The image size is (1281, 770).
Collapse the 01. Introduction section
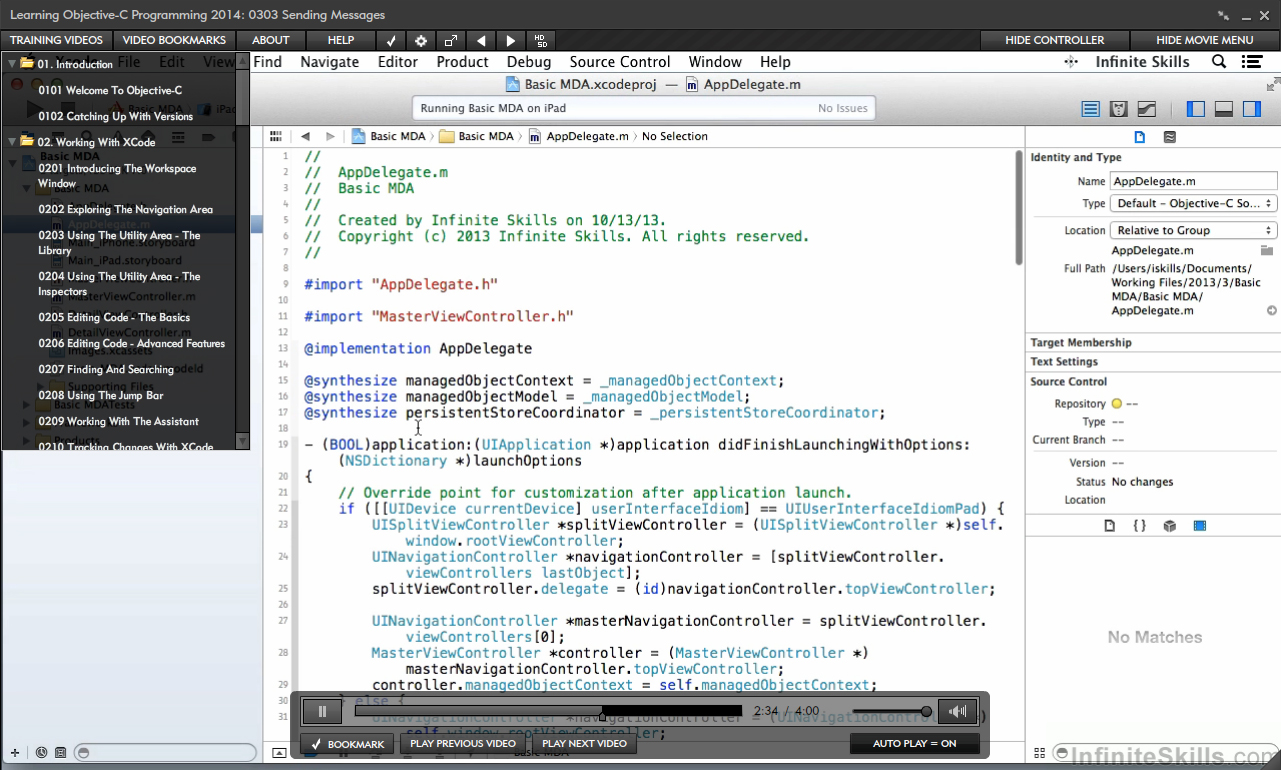tap(12, 64)
